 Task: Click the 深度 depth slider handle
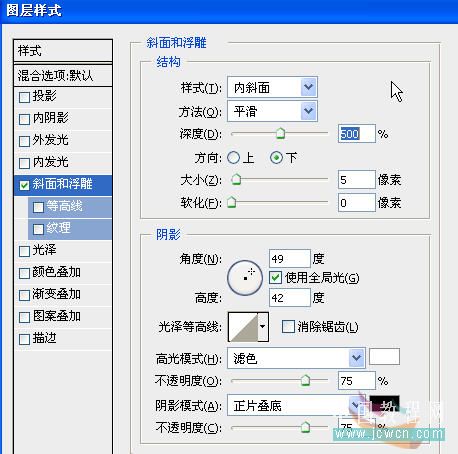[281, 133]
